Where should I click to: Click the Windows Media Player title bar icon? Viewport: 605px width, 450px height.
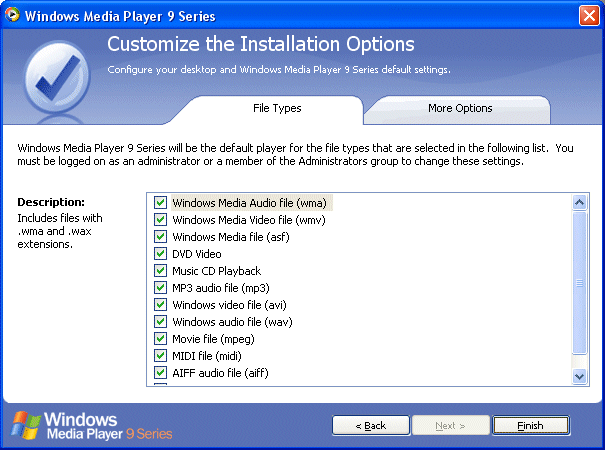pos(12,15)
